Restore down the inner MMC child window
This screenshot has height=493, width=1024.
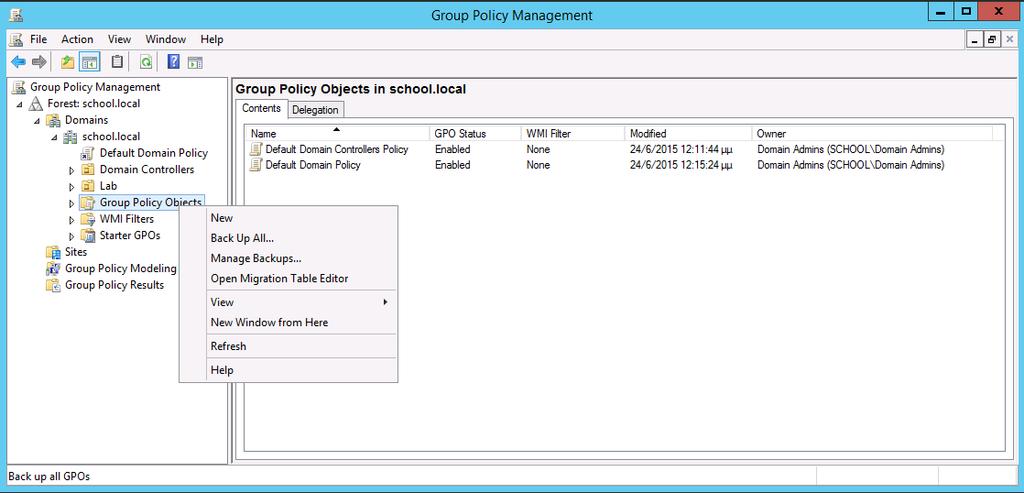pos(992,40)
